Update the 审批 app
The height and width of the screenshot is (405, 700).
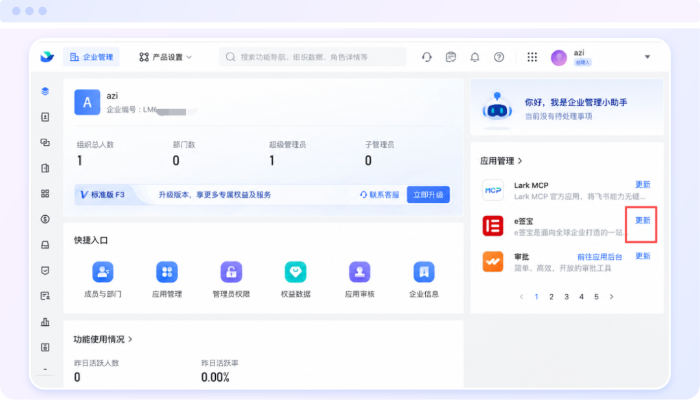642,256
